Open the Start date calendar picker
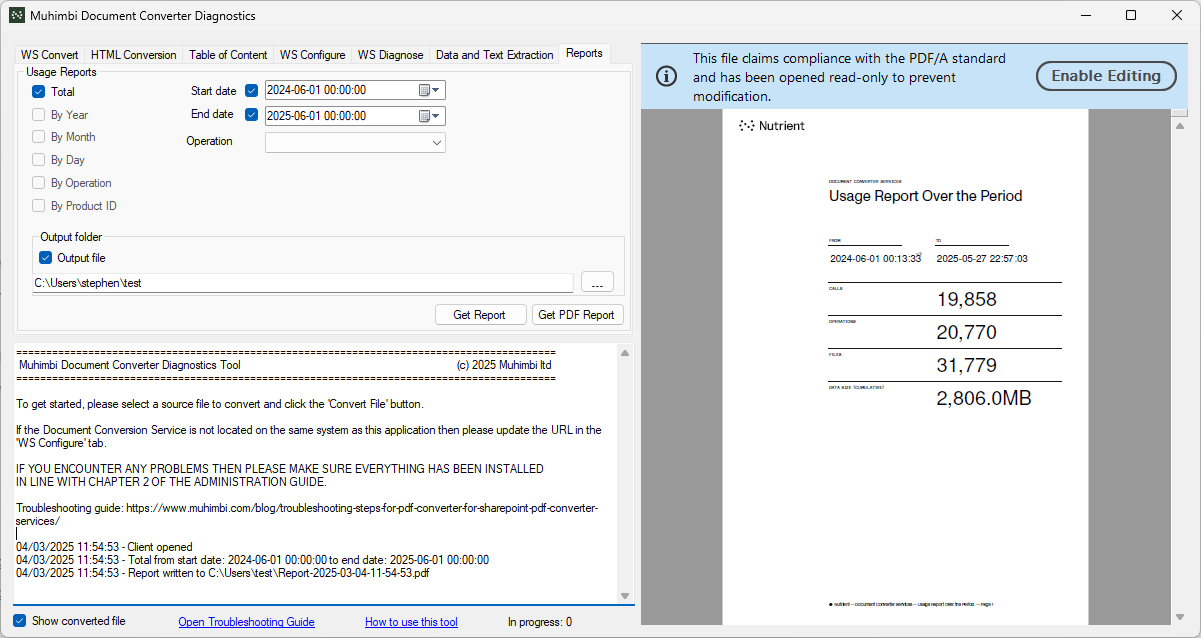The image size is (1201, 638). point(430,90)
